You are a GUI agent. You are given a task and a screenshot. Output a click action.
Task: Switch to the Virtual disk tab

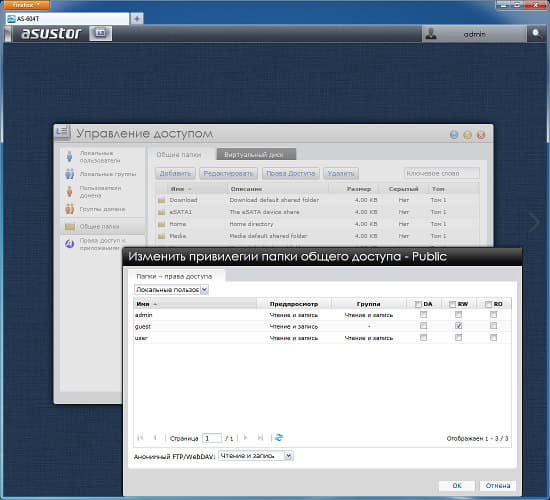point(256,154)
